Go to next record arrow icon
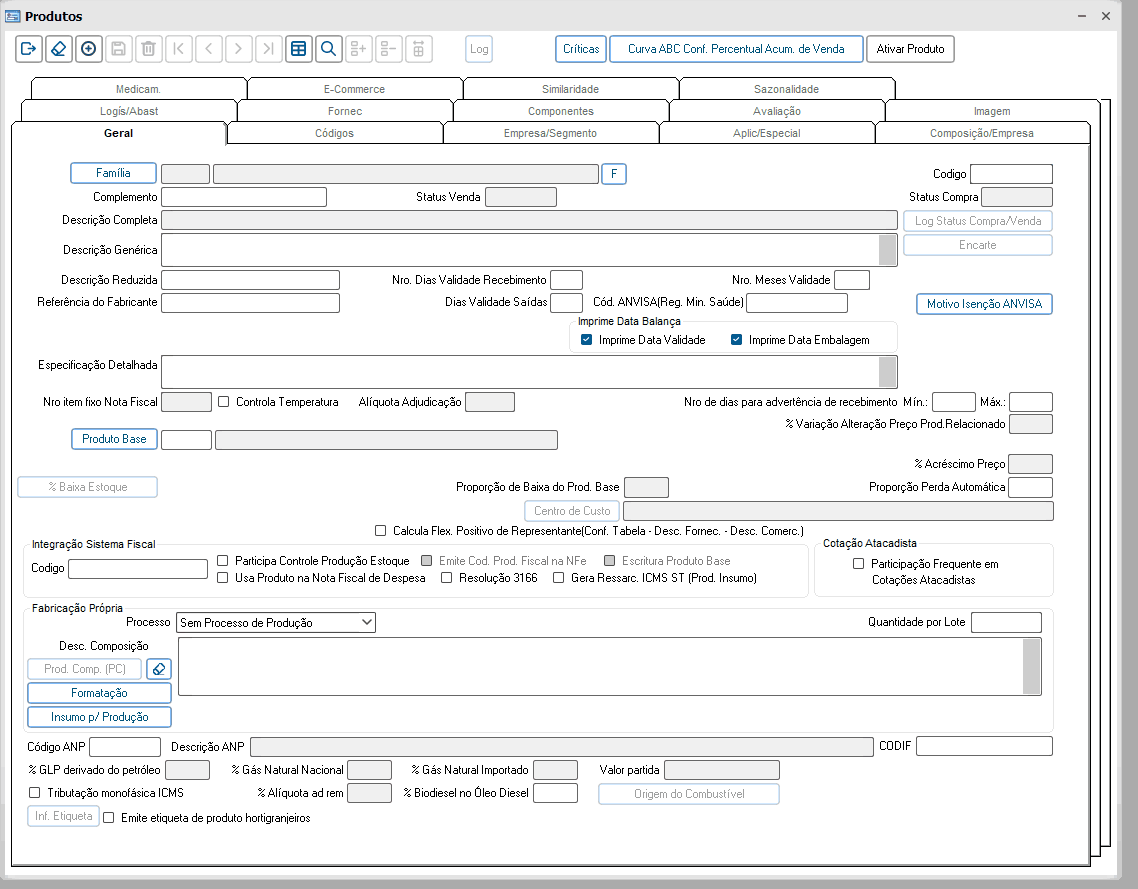The image size is (1138, 889). [x=238, y=49]
